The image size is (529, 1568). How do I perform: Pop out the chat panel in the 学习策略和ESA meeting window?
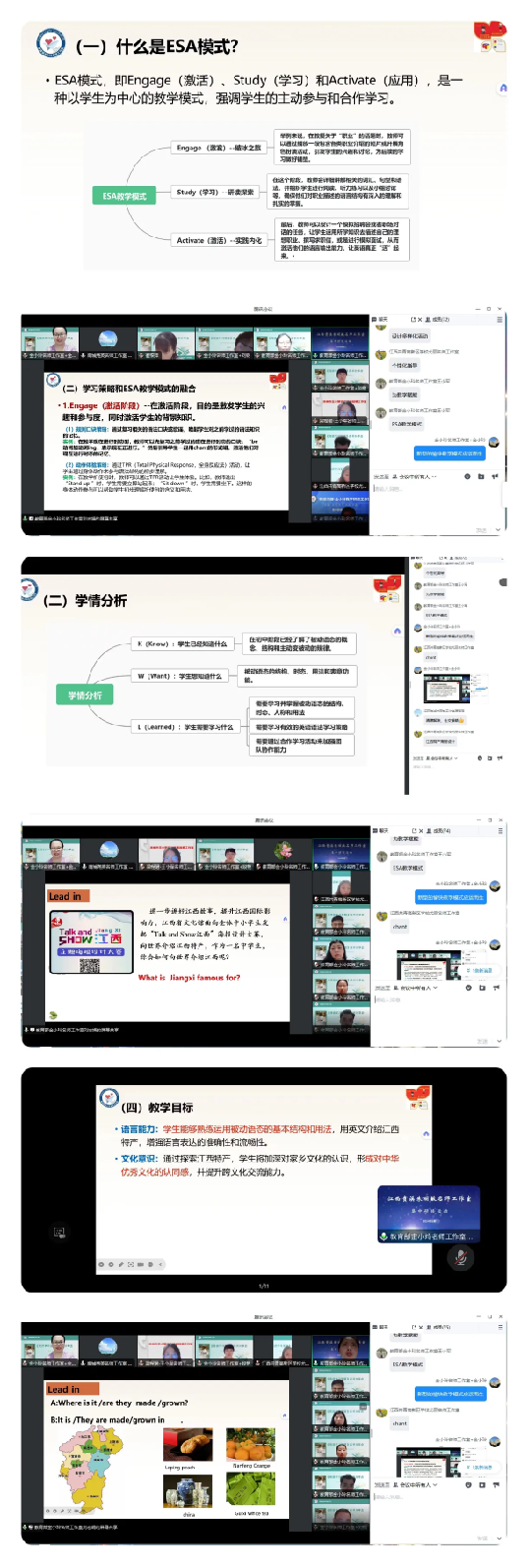click(x=411, y=320)
